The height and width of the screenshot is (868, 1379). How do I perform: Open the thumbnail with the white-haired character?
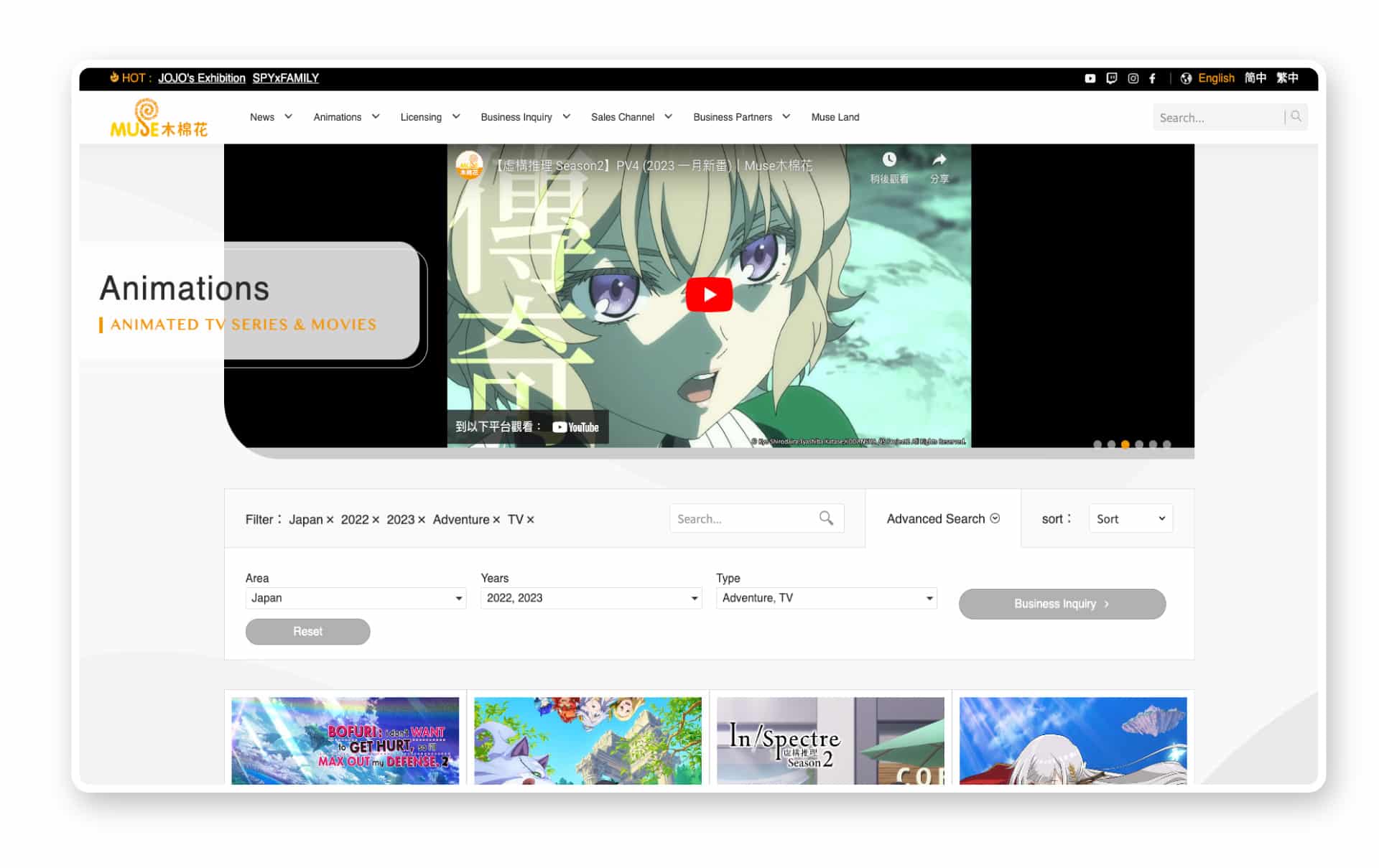[x=1073, y=740]
